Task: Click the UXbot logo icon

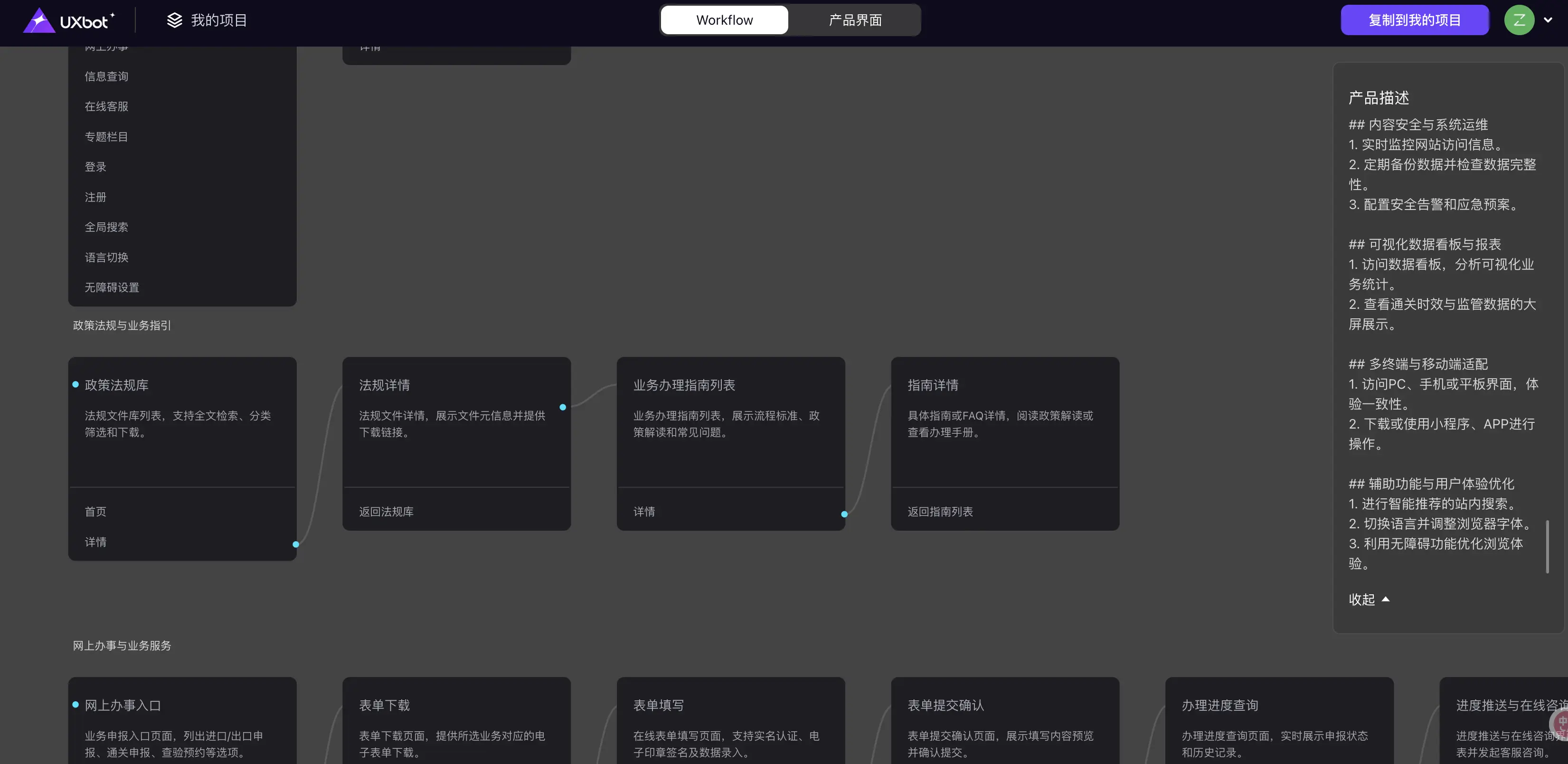Action: pyautogui.click(x=39, y=21)
